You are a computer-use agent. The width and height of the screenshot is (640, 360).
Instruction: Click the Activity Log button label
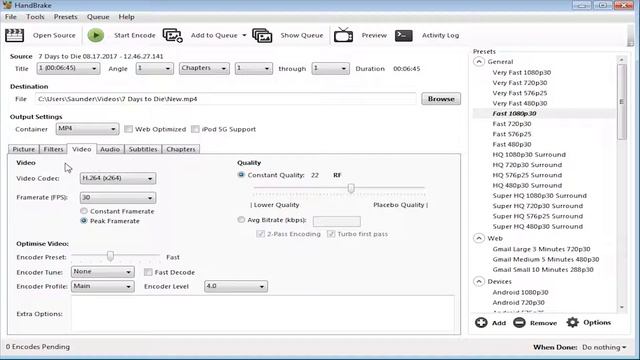(x=440, y=36)
